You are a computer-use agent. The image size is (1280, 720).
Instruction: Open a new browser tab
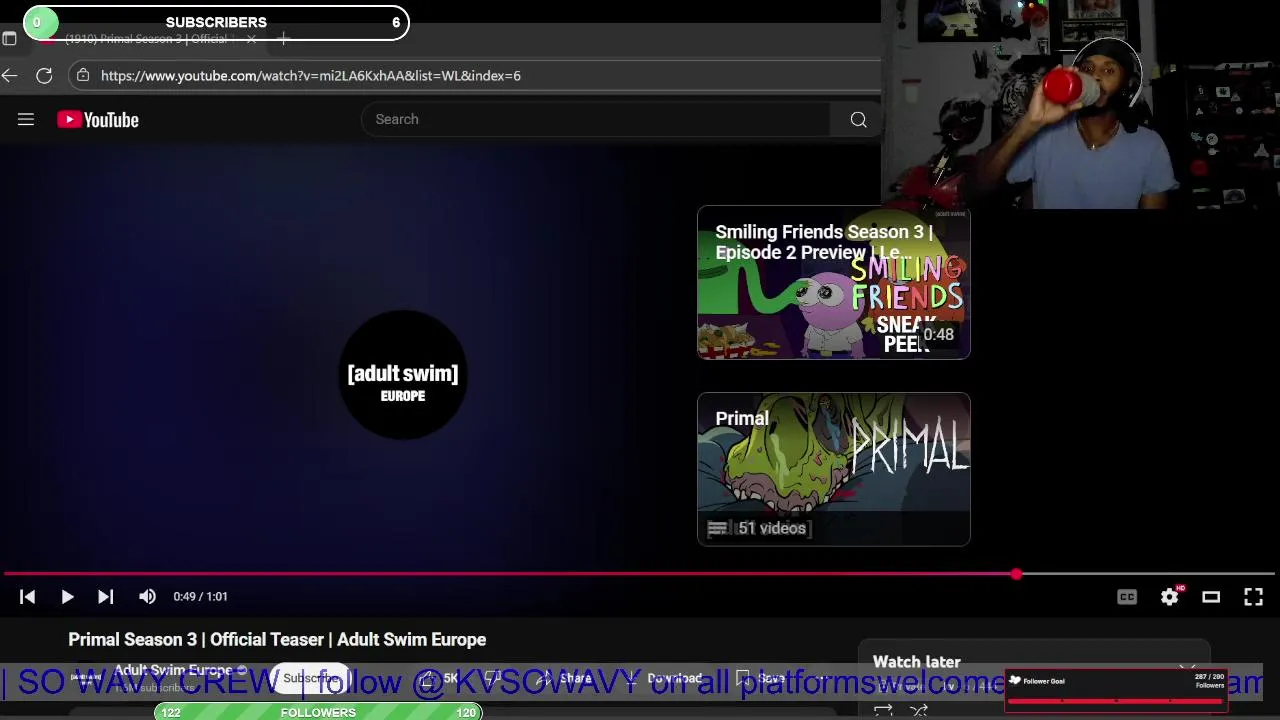[x=284, y=39]
